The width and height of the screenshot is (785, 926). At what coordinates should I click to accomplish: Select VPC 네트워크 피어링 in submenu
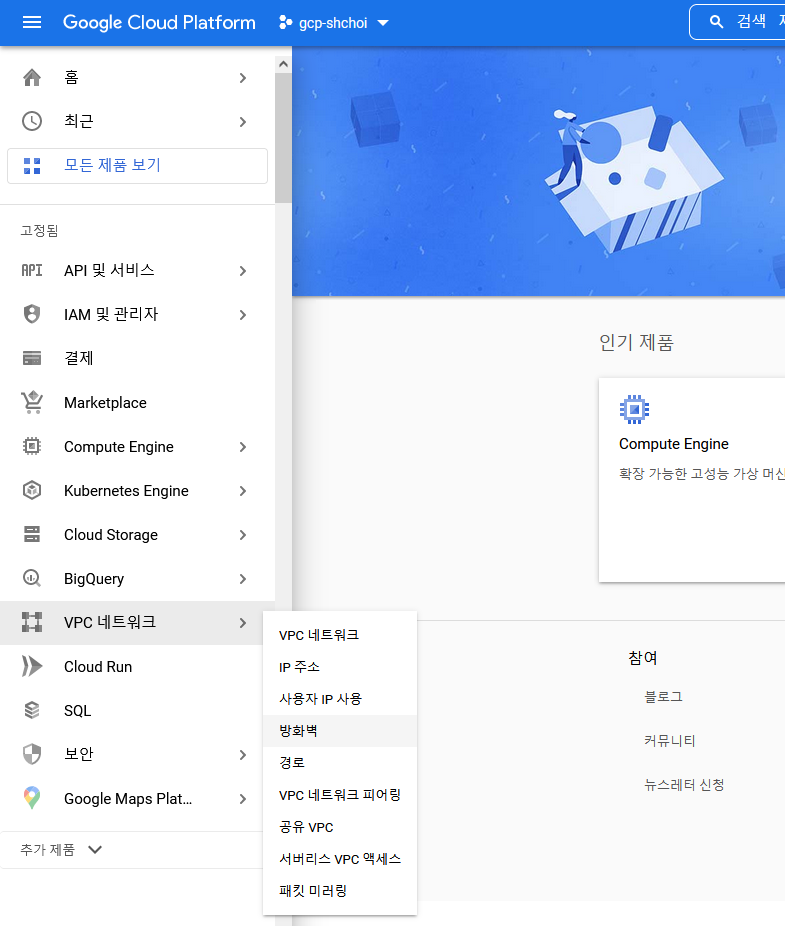click(340, 795)
